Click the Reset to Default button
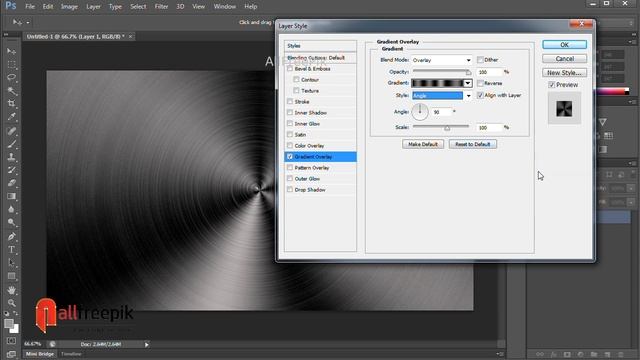The width and height of the screenshot is (640, 360). pos(473,144)
